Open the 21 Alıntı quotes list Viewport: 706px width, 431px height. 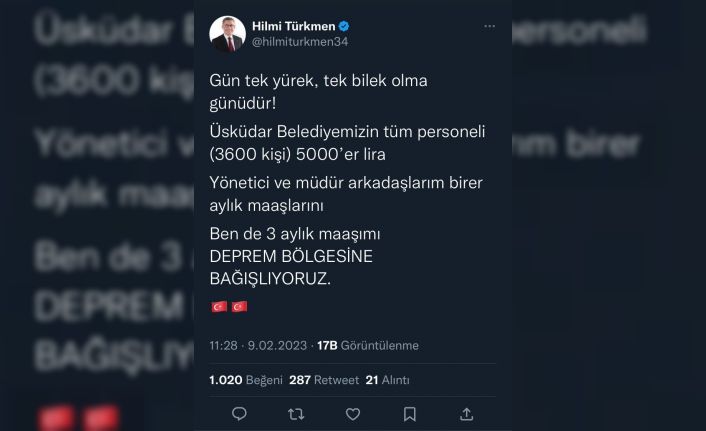(388, 380)
